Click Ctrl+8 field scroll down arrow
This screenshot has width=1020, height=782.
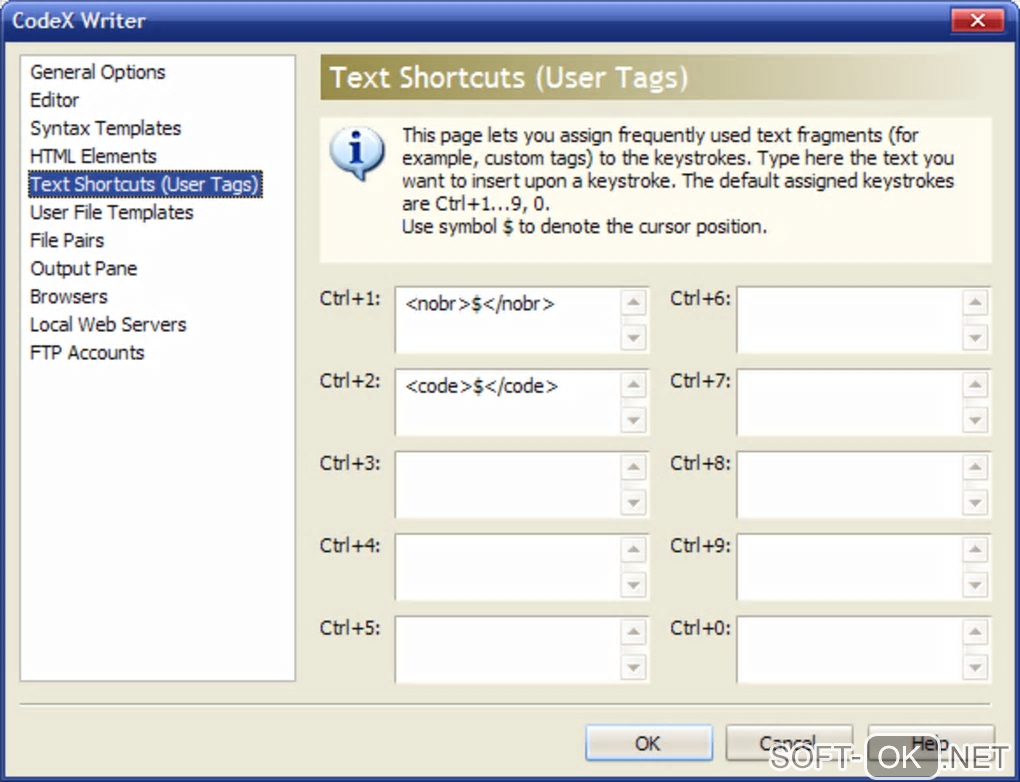(x=975, y=502)
